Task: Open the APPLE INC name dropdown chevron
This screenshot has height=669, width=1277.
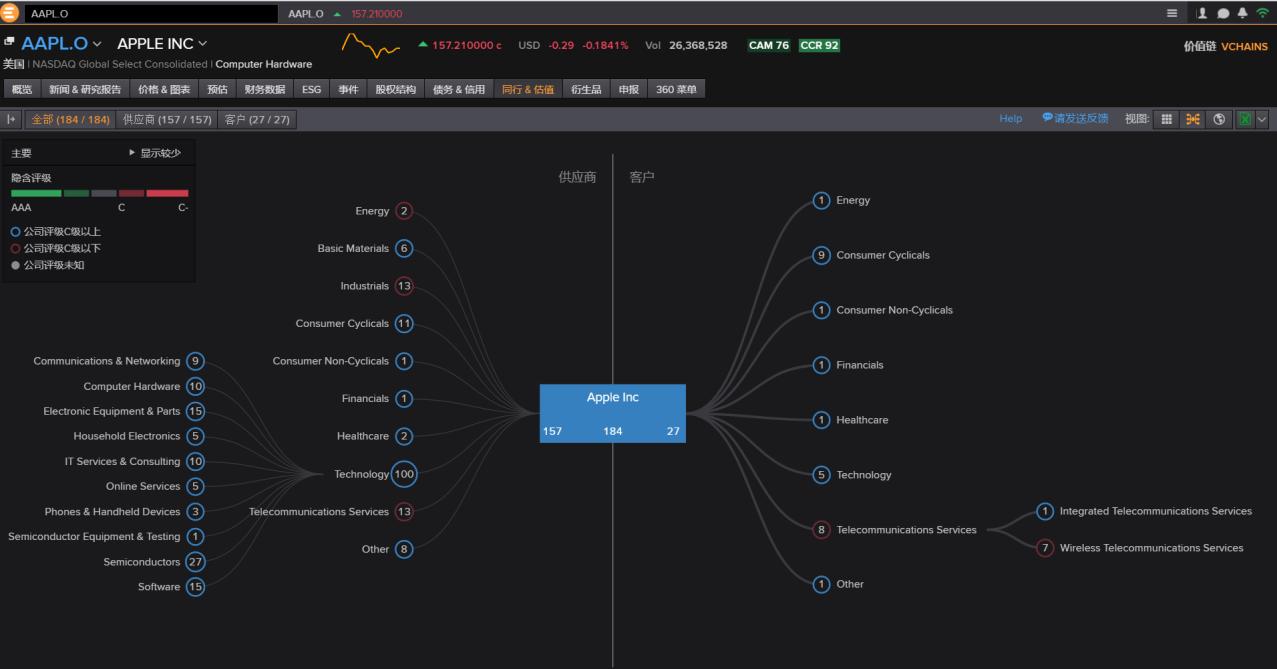Action: [203, 44]
